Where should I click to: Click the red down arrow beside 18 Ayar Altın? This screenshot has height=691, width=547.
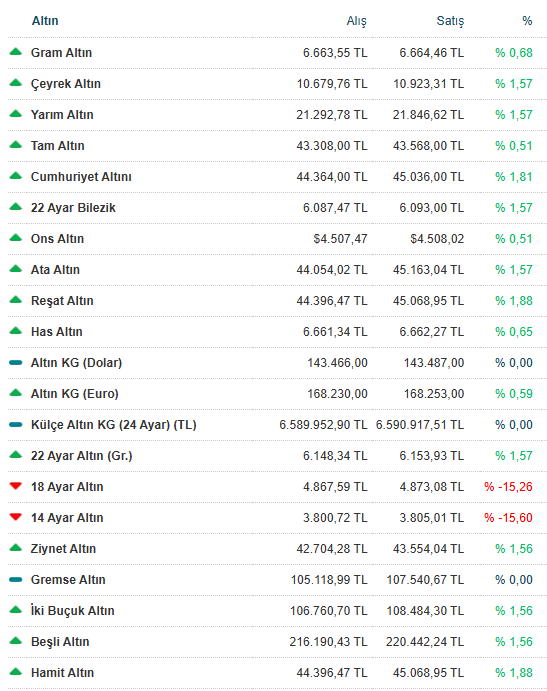[15, 486]
